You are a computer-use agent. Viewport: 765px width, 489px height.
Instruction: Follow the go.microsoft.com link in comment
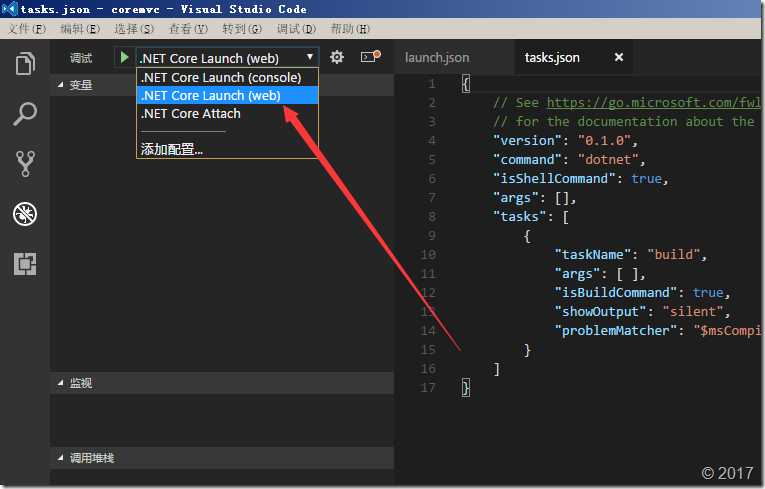coord(653,102)
